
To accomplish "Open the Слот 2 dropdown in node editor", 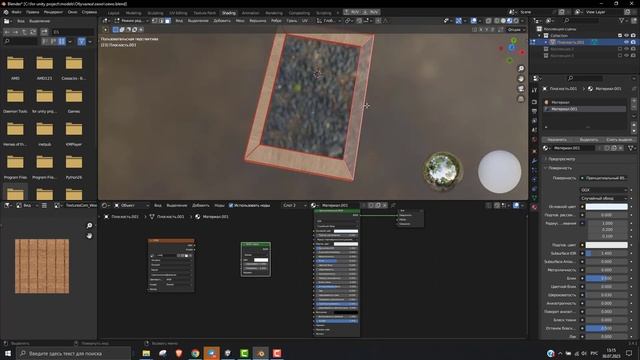I will click(294, 205).
